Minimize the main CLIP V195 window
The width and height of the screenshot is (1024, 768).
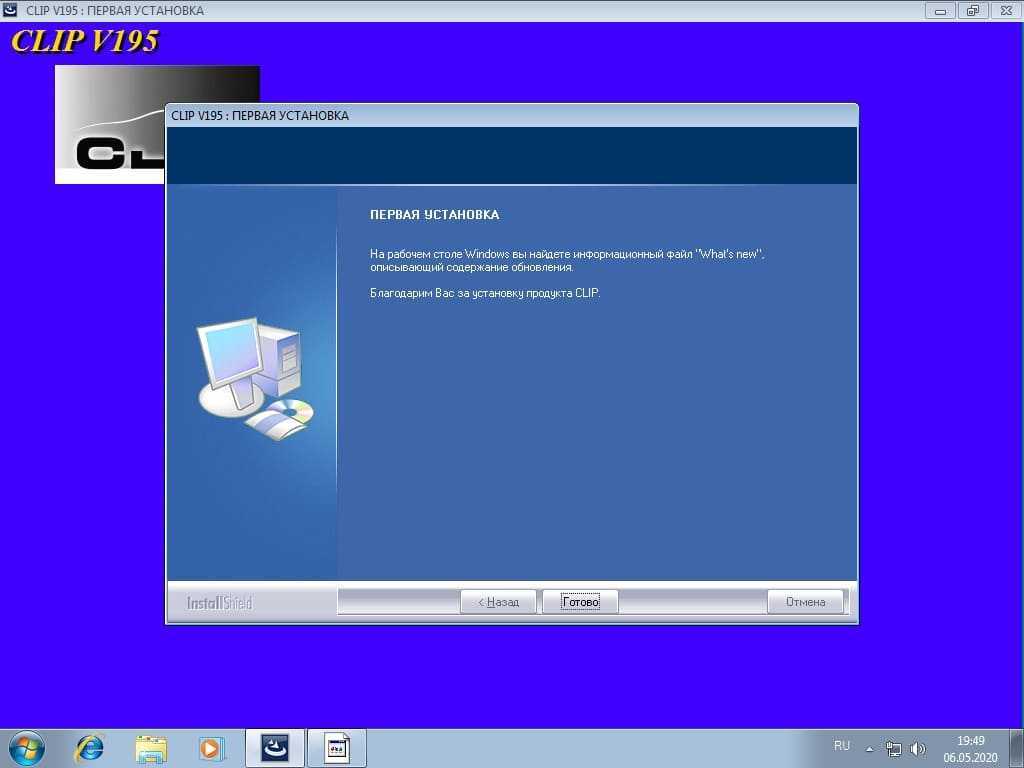[940, 10]
